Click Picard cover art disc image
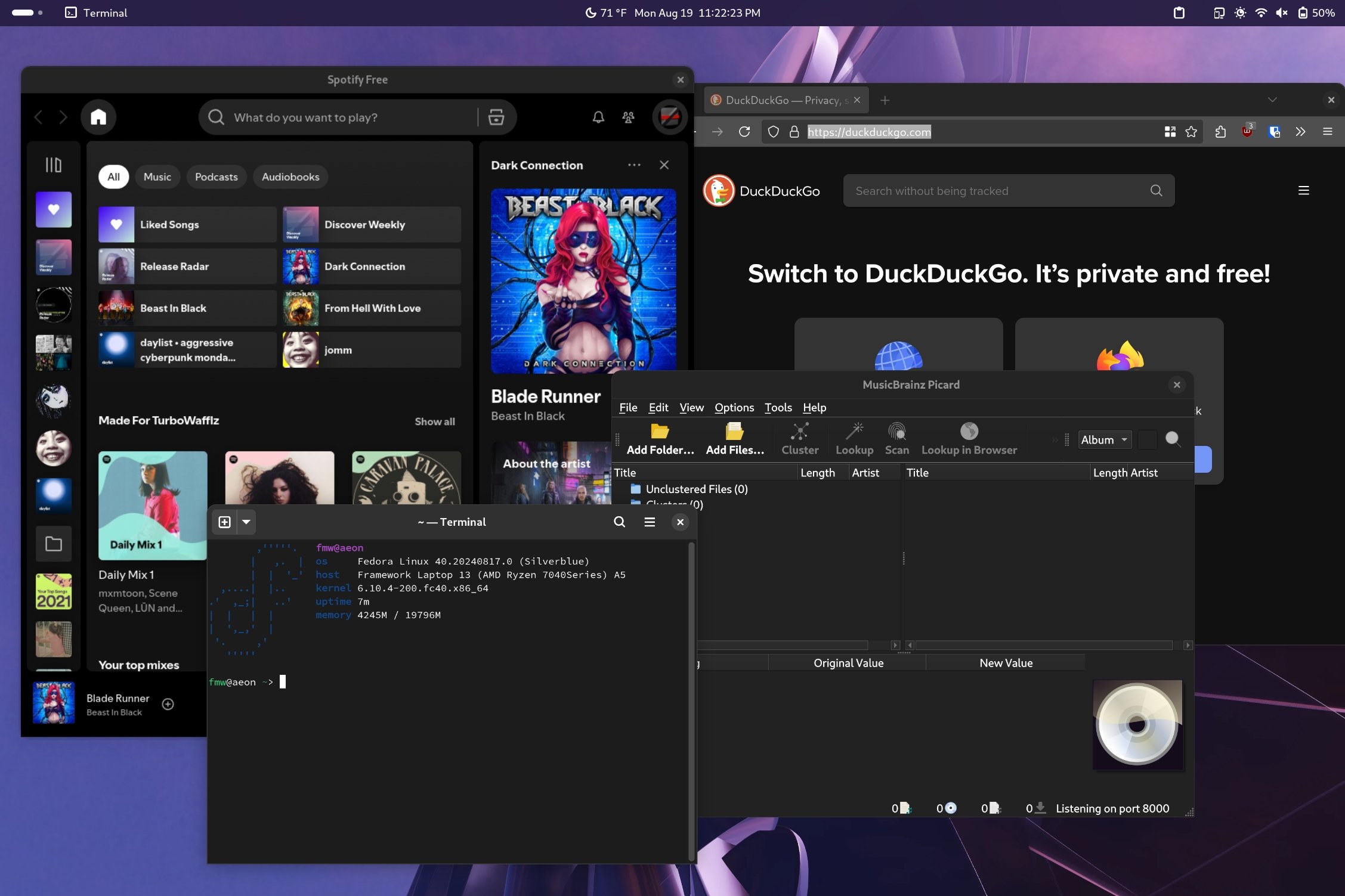Image resolution: width=1345 pixels, height=896 pixels. coord(1137,724)
